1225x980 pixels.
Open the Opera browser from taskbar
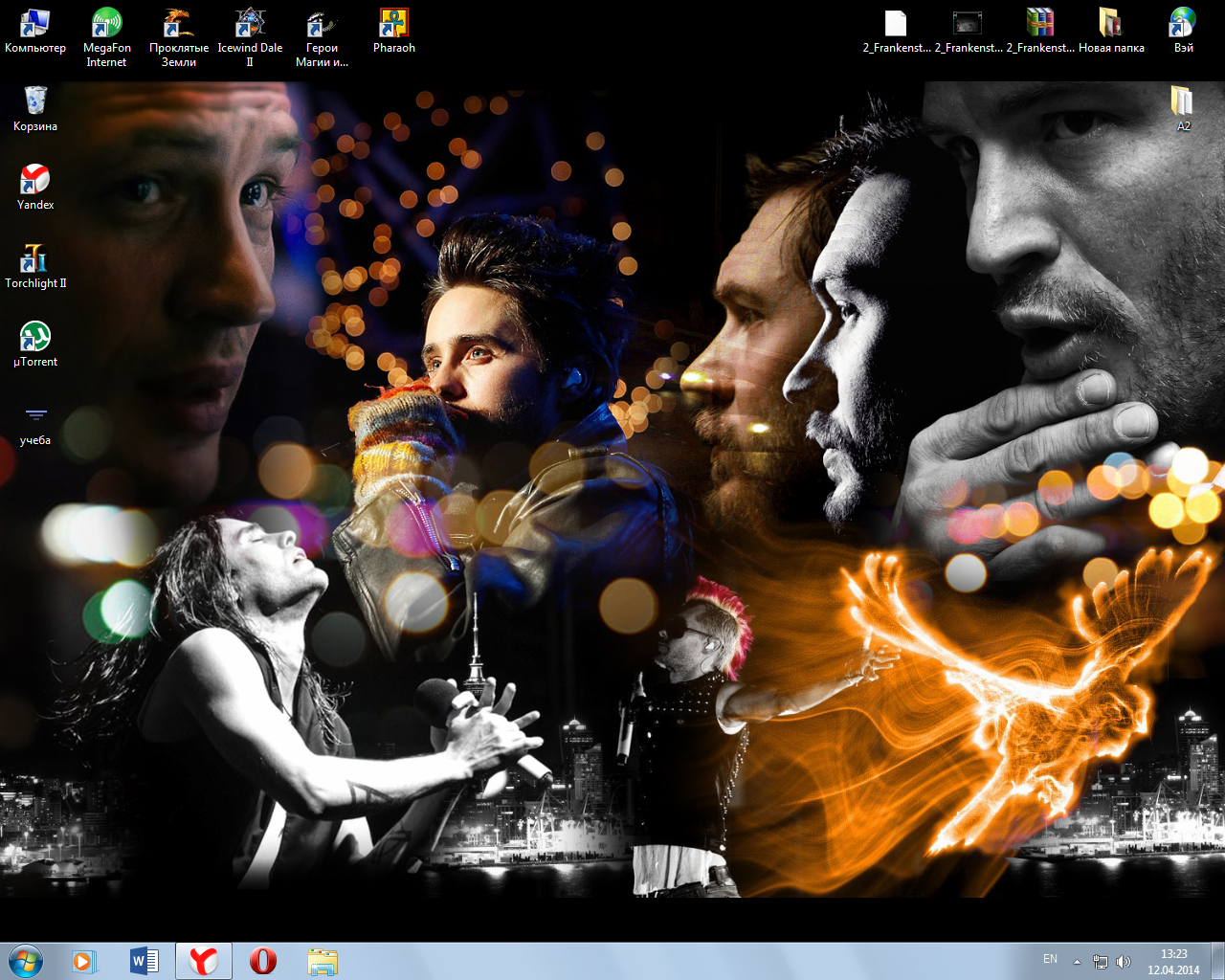262,961
